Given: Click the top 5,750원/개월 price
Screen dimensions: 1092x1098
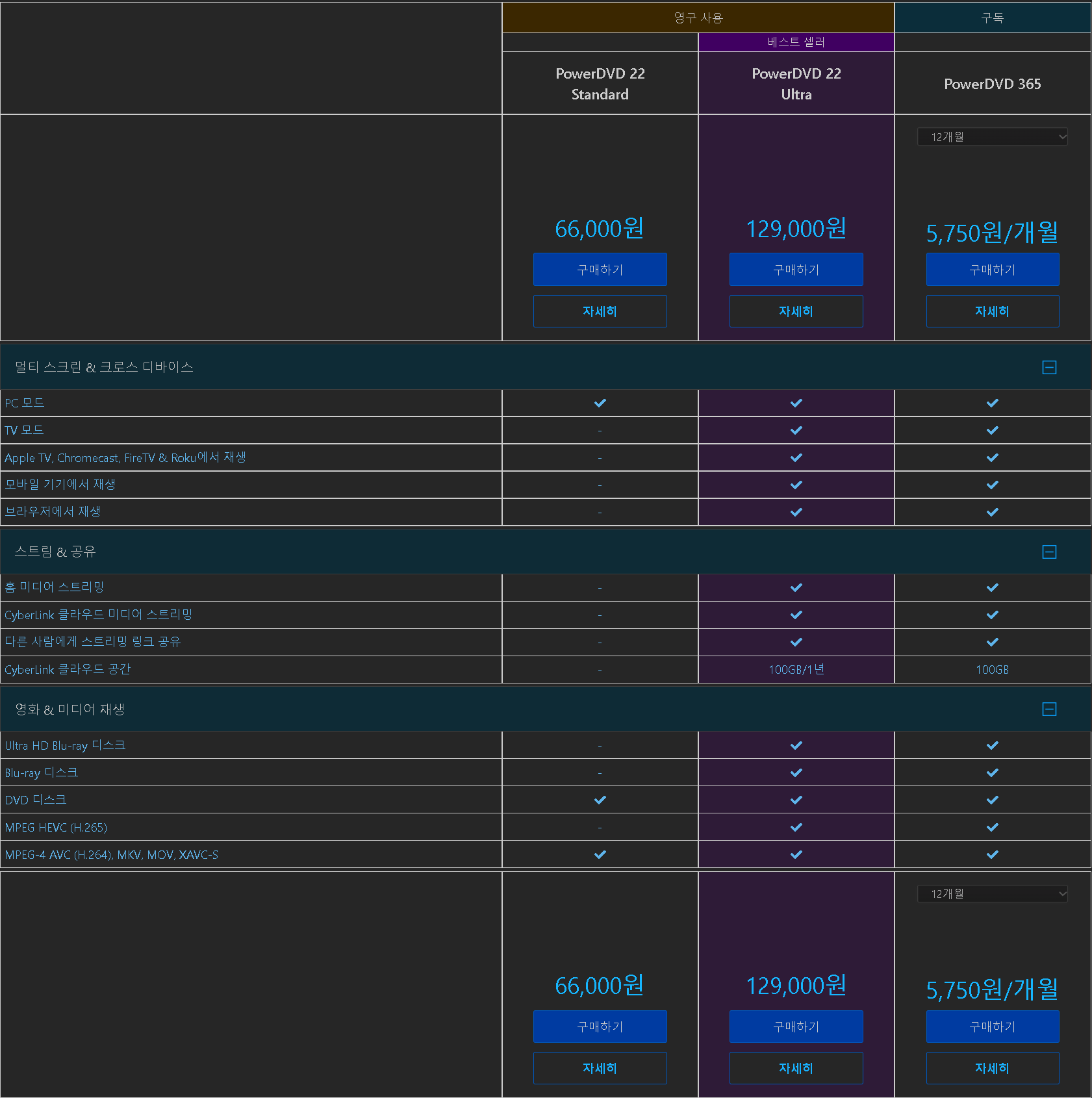Looking at the screenshot, I should click(992, 233).
